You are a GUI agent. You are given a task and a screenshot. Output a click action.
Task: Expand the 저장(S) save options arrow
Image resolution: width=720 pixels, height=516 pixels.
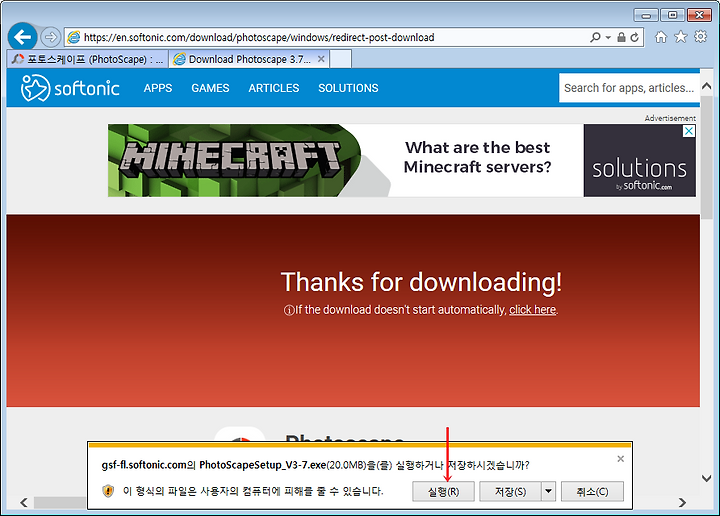click(549, 492)
